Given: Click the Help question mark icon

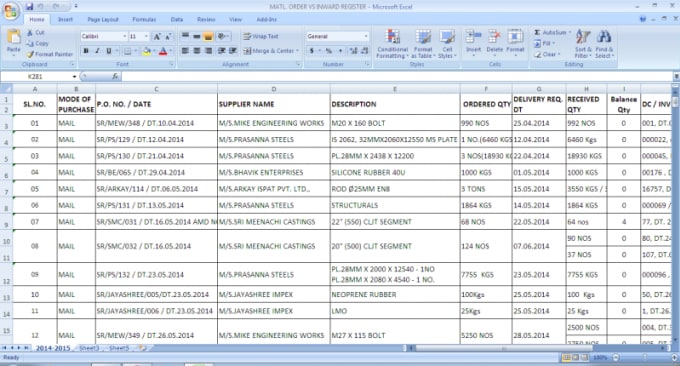Looking at the screenshot, I should 643,19.
